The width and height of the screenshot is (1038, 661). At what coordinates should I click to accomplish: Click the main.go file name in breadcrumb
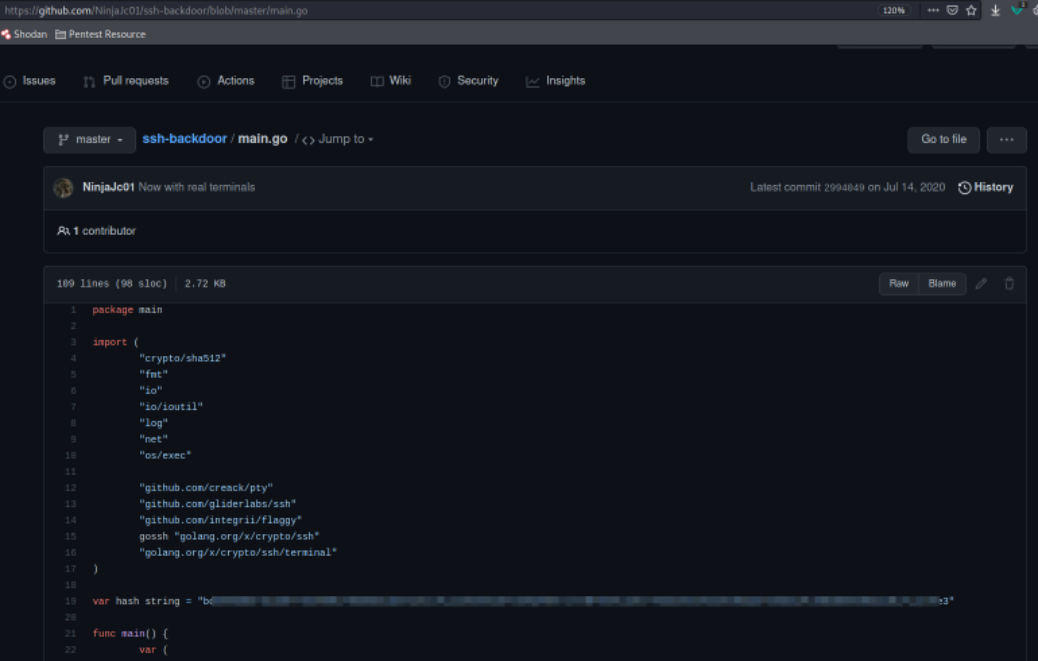263,139
